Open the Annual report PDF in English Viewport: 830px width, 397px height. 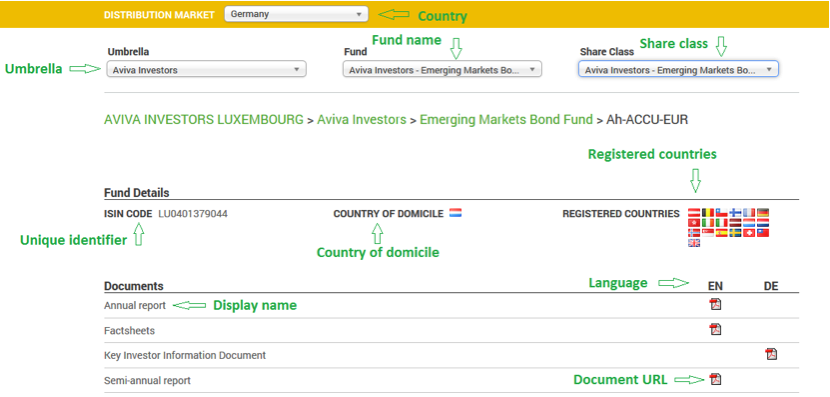715,304
